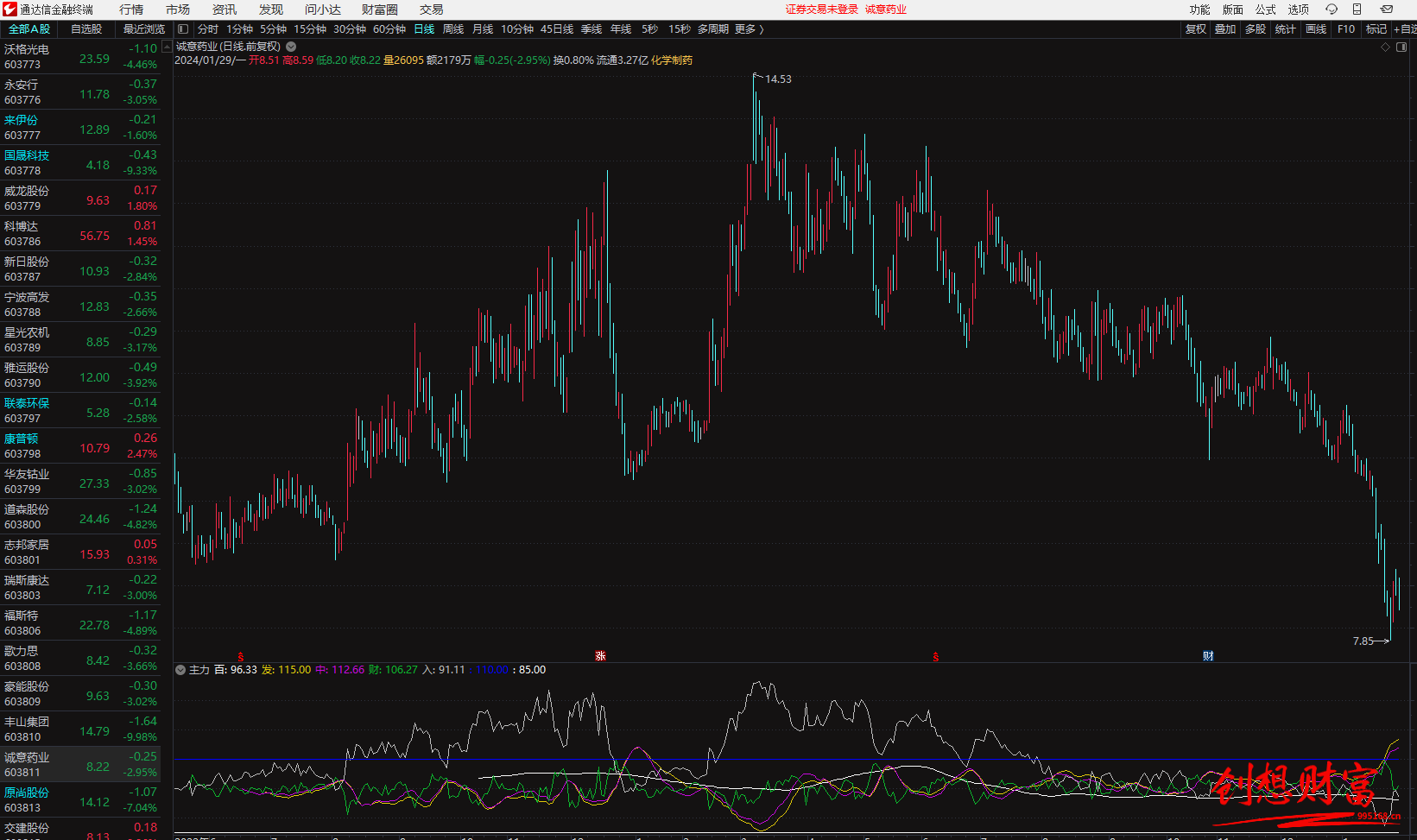Open the 问小达 menu

pos(323,9)
